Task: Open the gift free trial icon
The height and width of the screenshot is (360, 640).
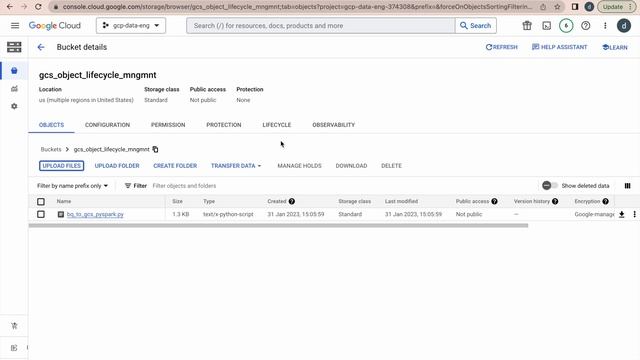Action: click(x=527, y=26)
